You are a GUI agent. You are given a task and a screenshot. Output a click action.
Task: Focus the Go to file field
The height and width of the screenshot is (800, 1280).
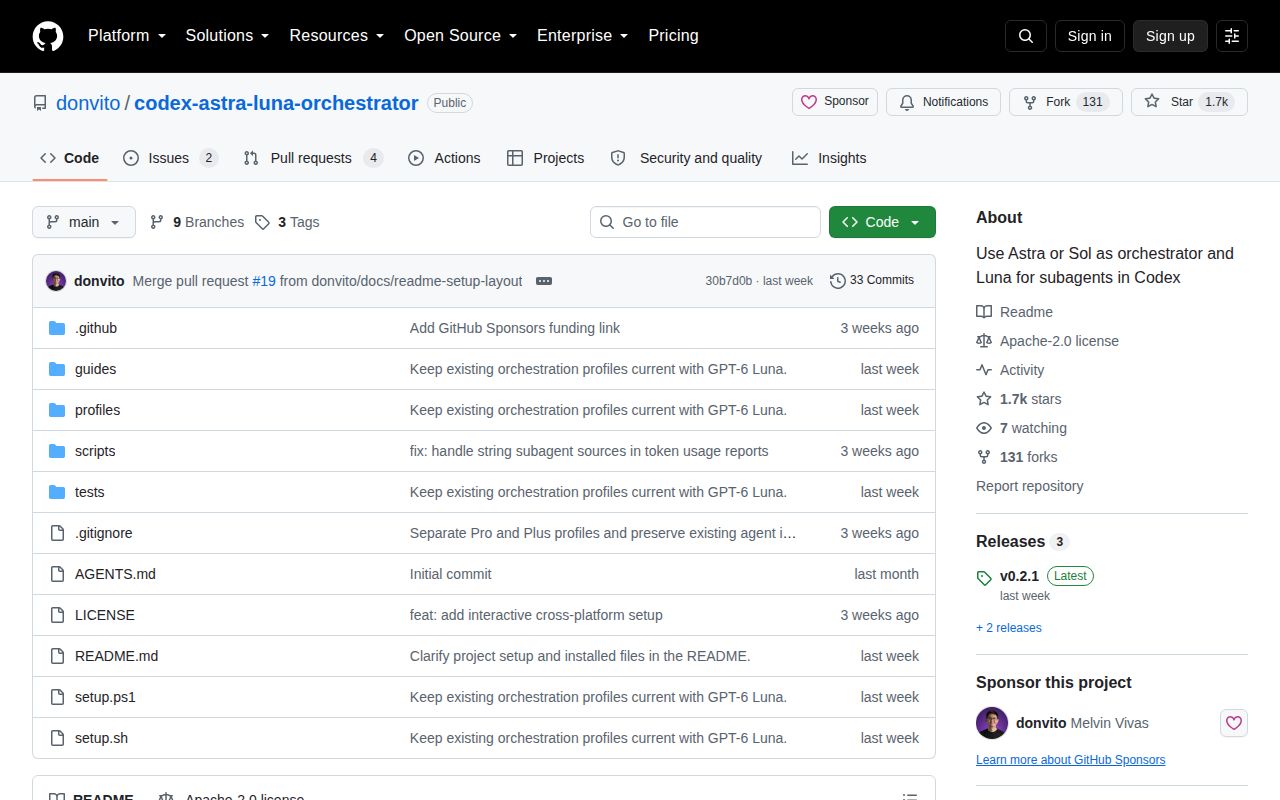tap(705, 222)
